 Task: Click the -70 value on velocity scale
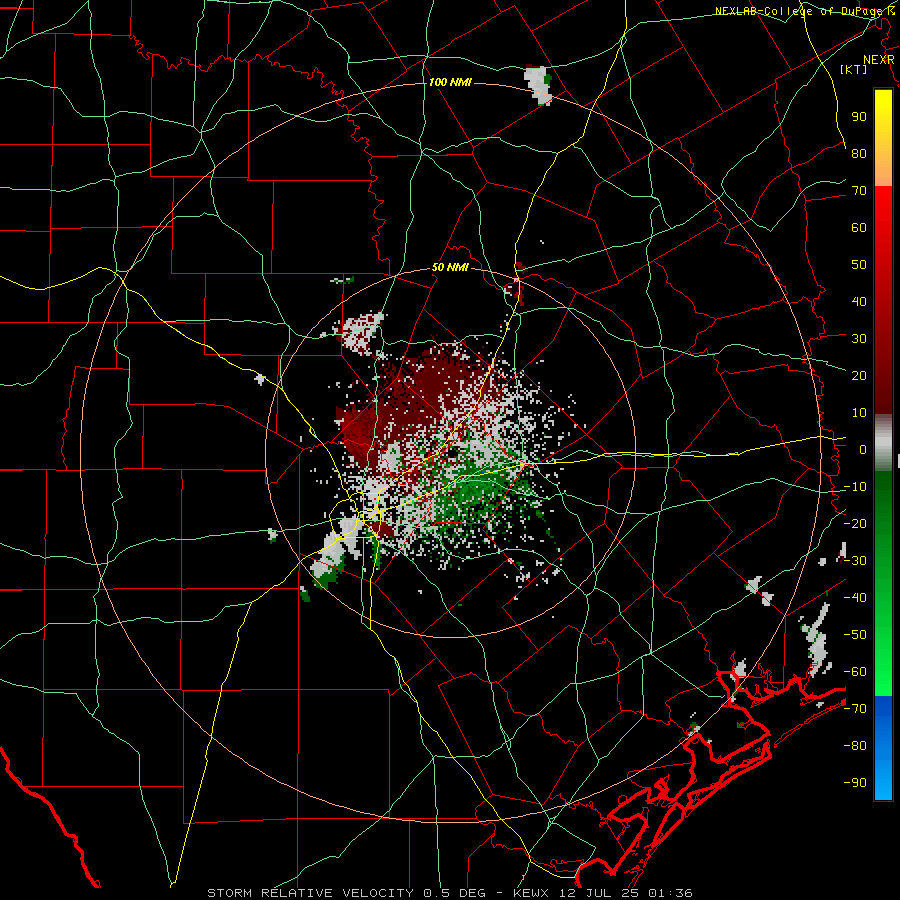(855, 709)
